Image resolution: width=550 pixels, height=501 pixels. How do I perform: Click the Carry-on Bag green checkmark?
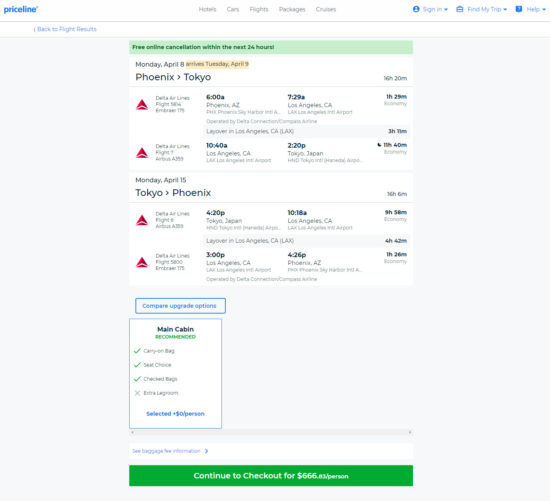[138, 350]
